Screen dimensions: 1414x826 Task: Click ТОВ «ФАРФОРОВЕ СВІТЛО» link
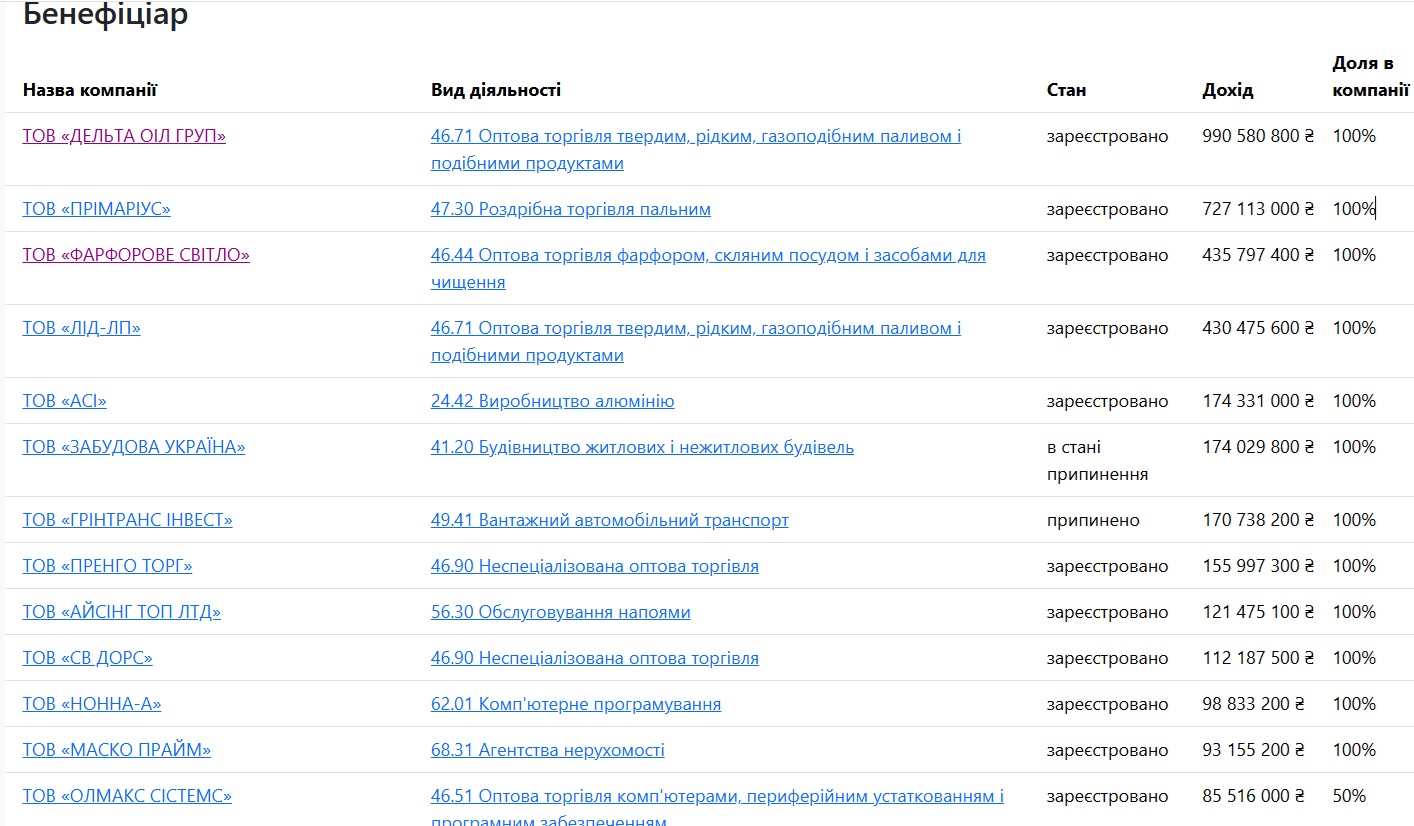(136, 255)
